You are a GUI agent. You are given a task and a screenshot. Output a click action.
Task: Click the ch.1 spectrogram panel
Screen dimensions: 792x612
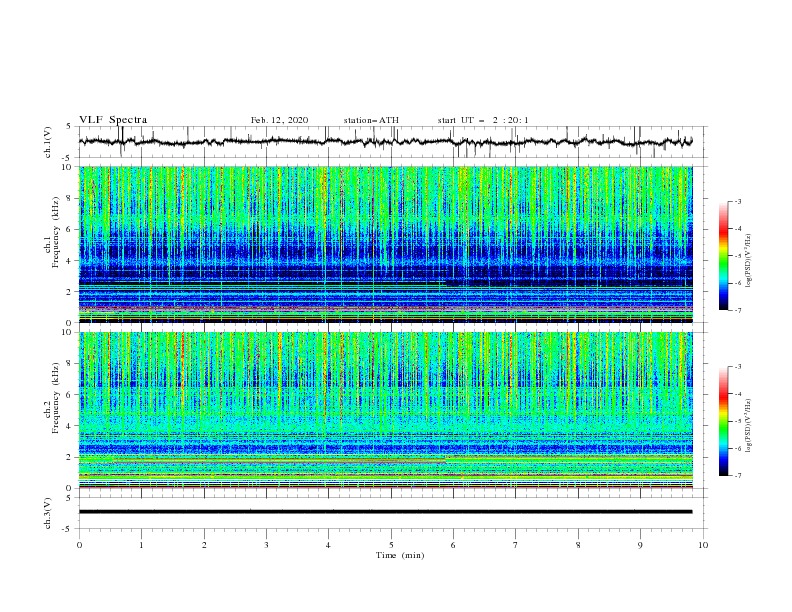385,244
